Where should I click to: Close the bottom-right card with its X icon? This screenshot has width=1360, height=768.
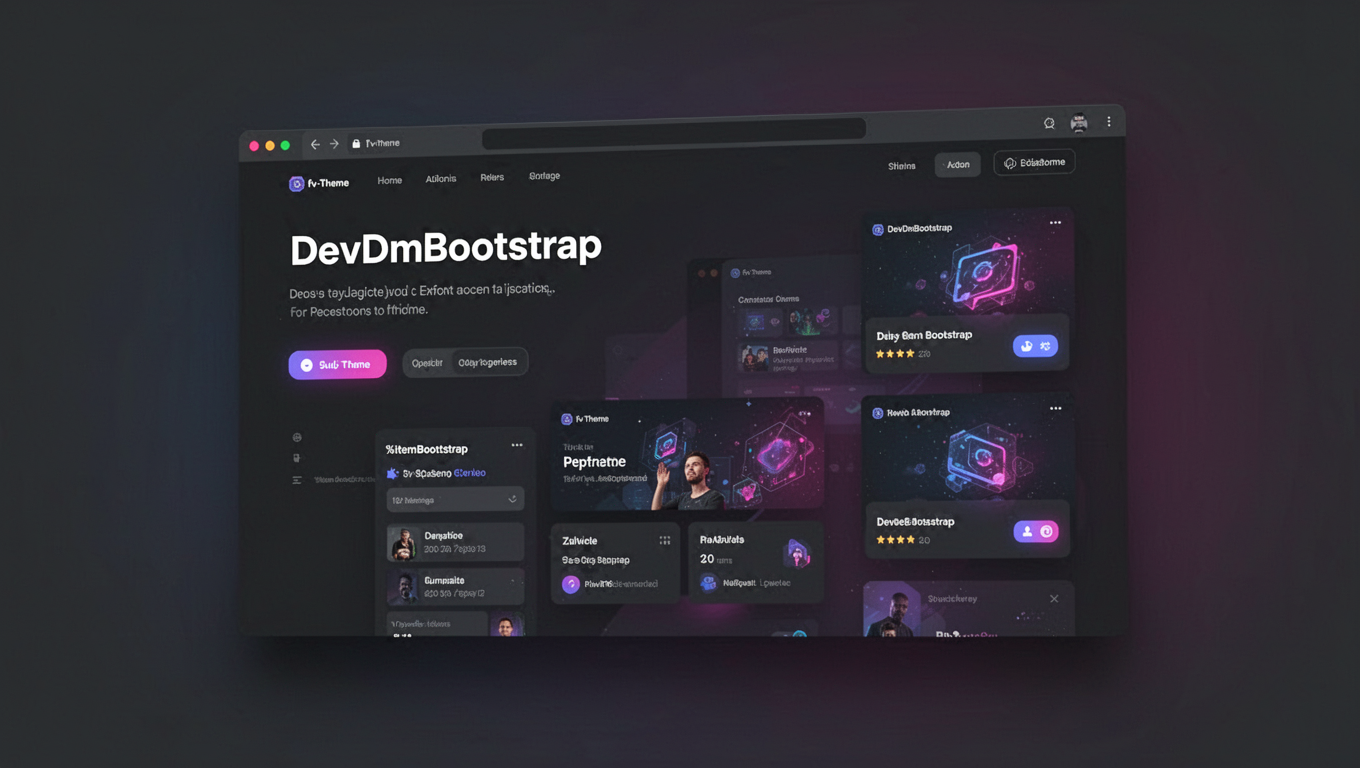tap(1054, 599)
